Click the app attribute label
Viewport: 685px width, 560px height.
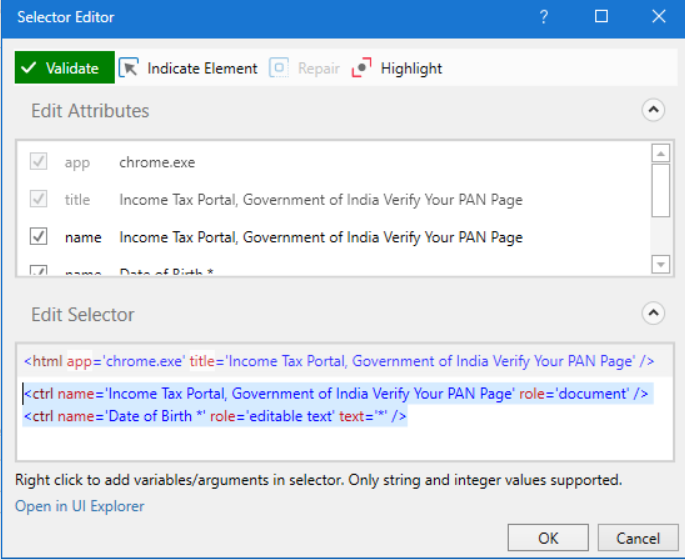[x=77, y=163]
